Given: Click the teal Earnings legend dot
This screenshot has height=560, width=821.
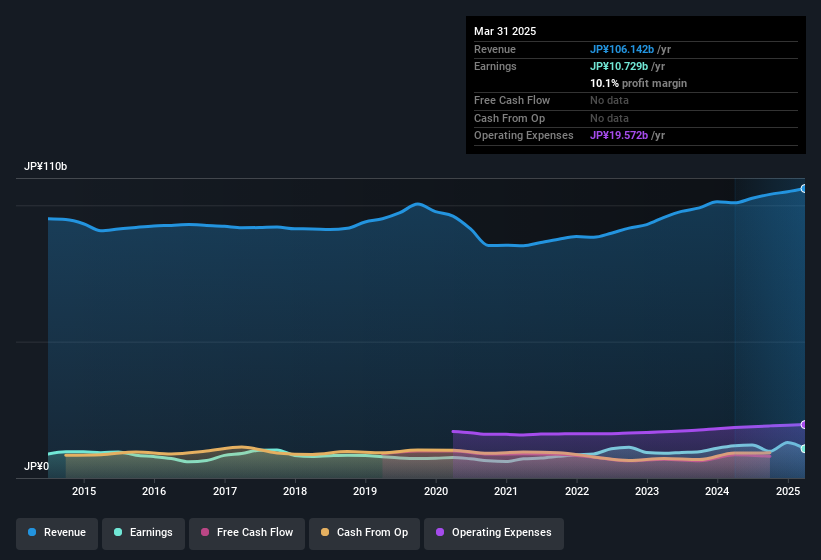Looking at the screenshot, I should pyautogui.click(x=118, y=532).
